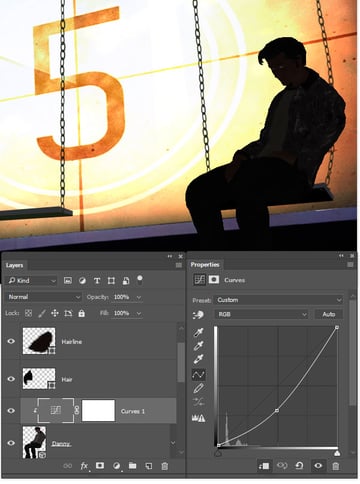Add layer mask icon at panel bottom
Screen dimensions: 360x484
tap(100, 465)
